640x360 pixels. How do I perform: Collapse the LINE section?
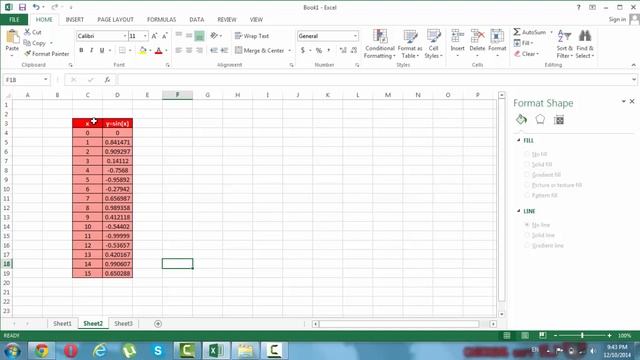coord(519,211)
